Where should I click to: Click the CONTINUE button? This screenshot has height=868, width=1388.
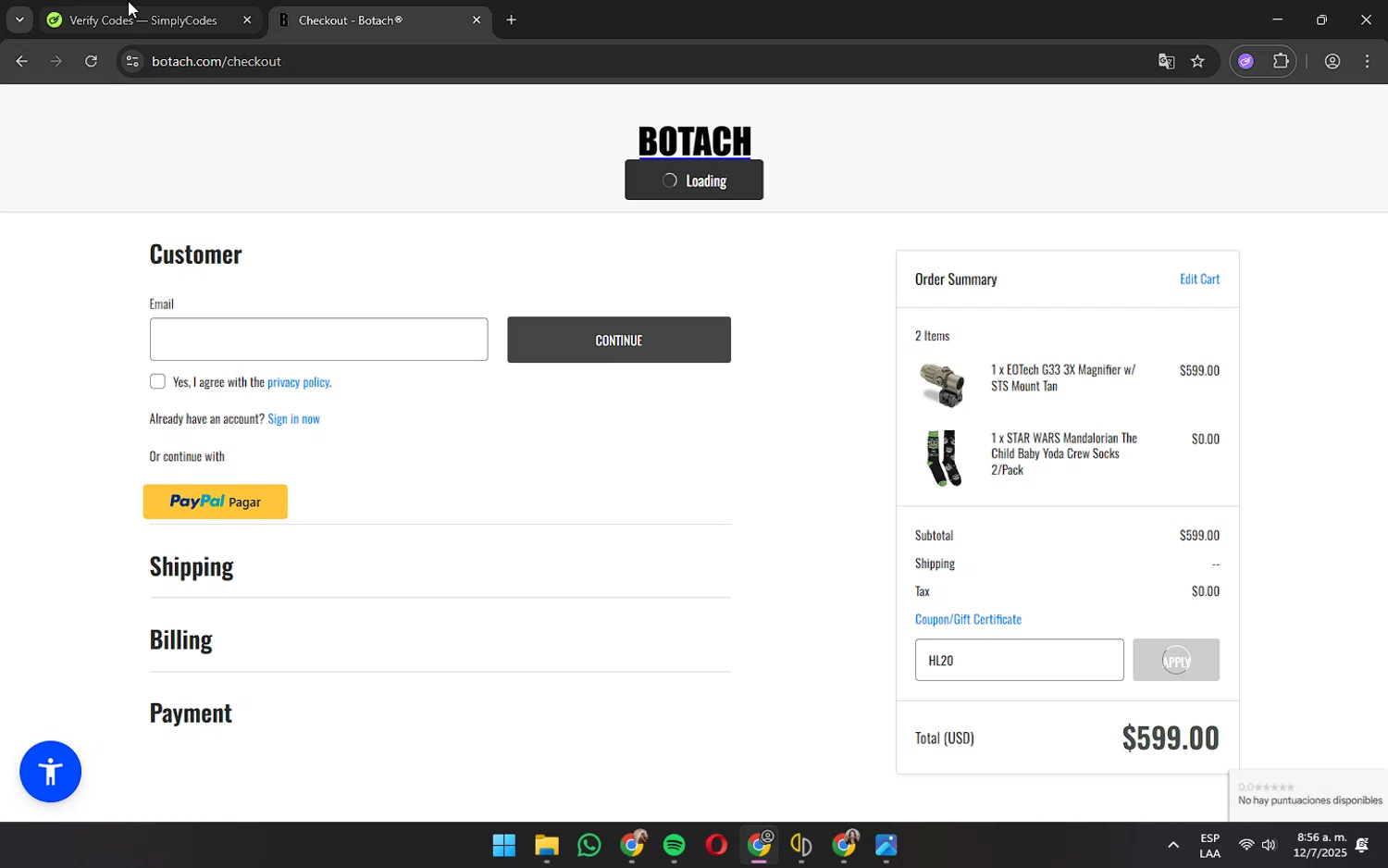pos(619,340)
